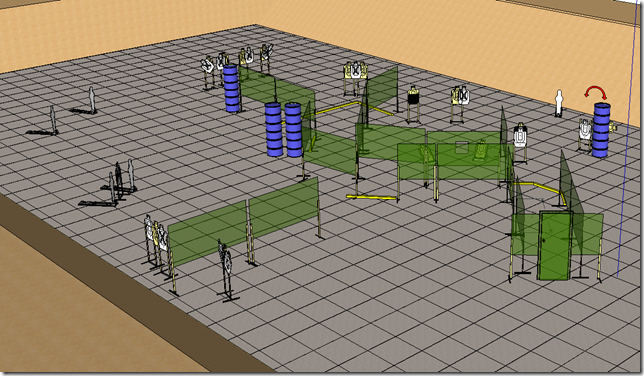Image resolution: width=644 pixels, height=376 pixels.
Task: Select the lone front target on stand
Action: coord(226,270)
